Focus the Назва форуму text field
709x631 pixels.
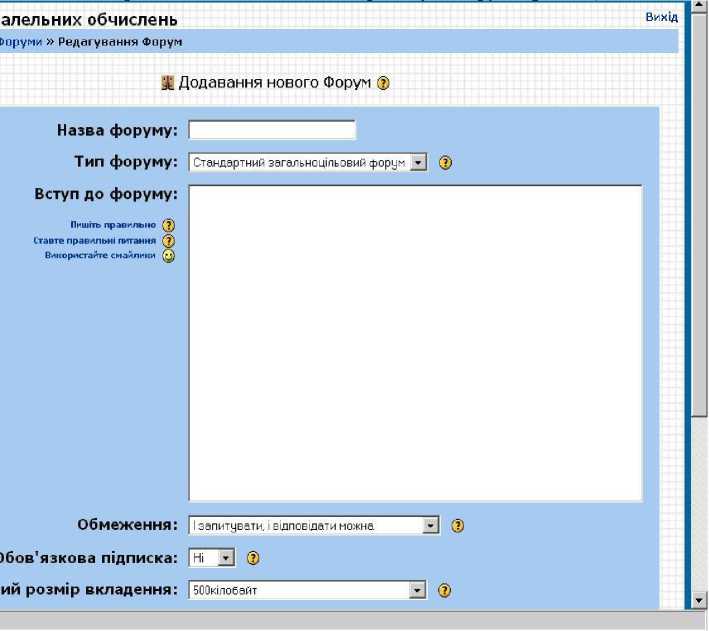point(272,130)
